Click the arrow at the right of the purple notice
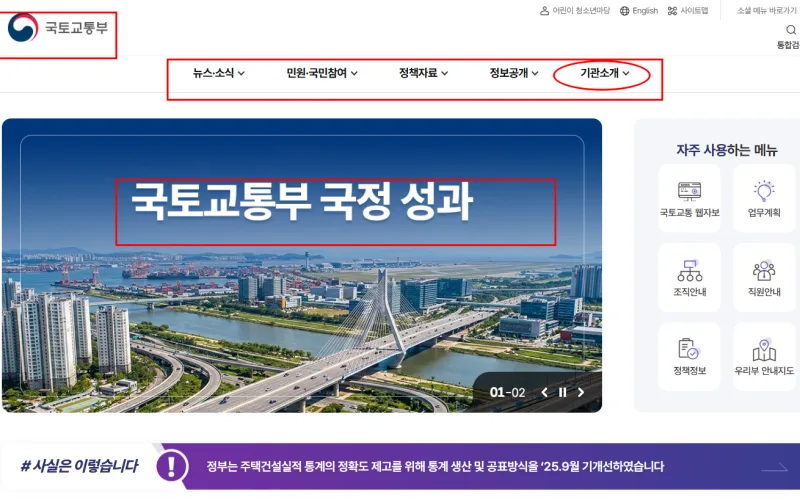The image size is (800, 500). point(774,467)
